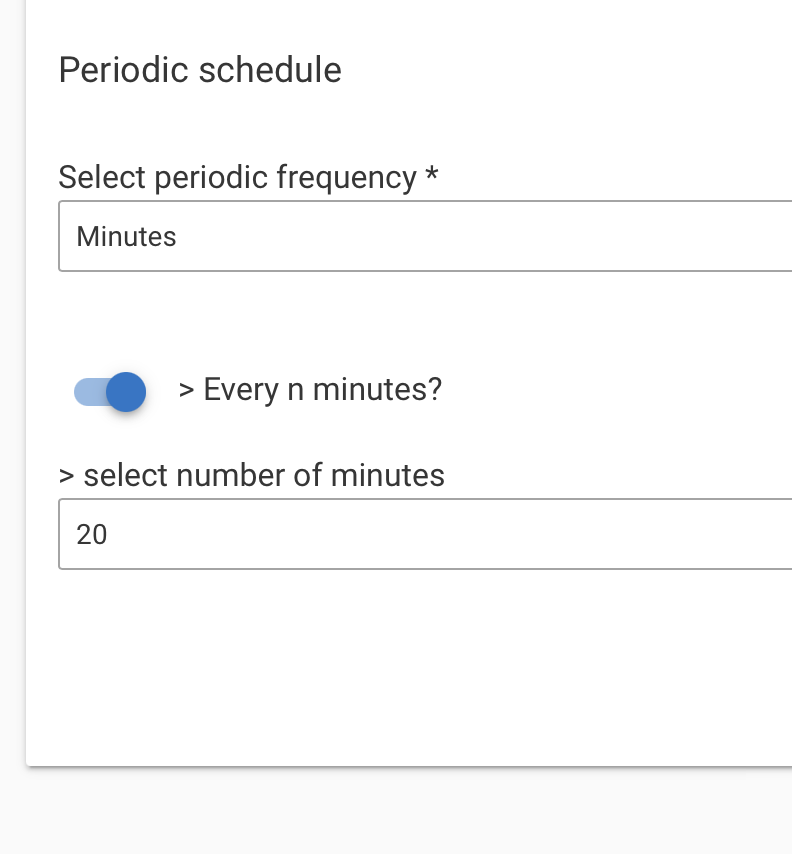Click the dark blue knob of the switch
Screen dimensions: 792x854
126,392
